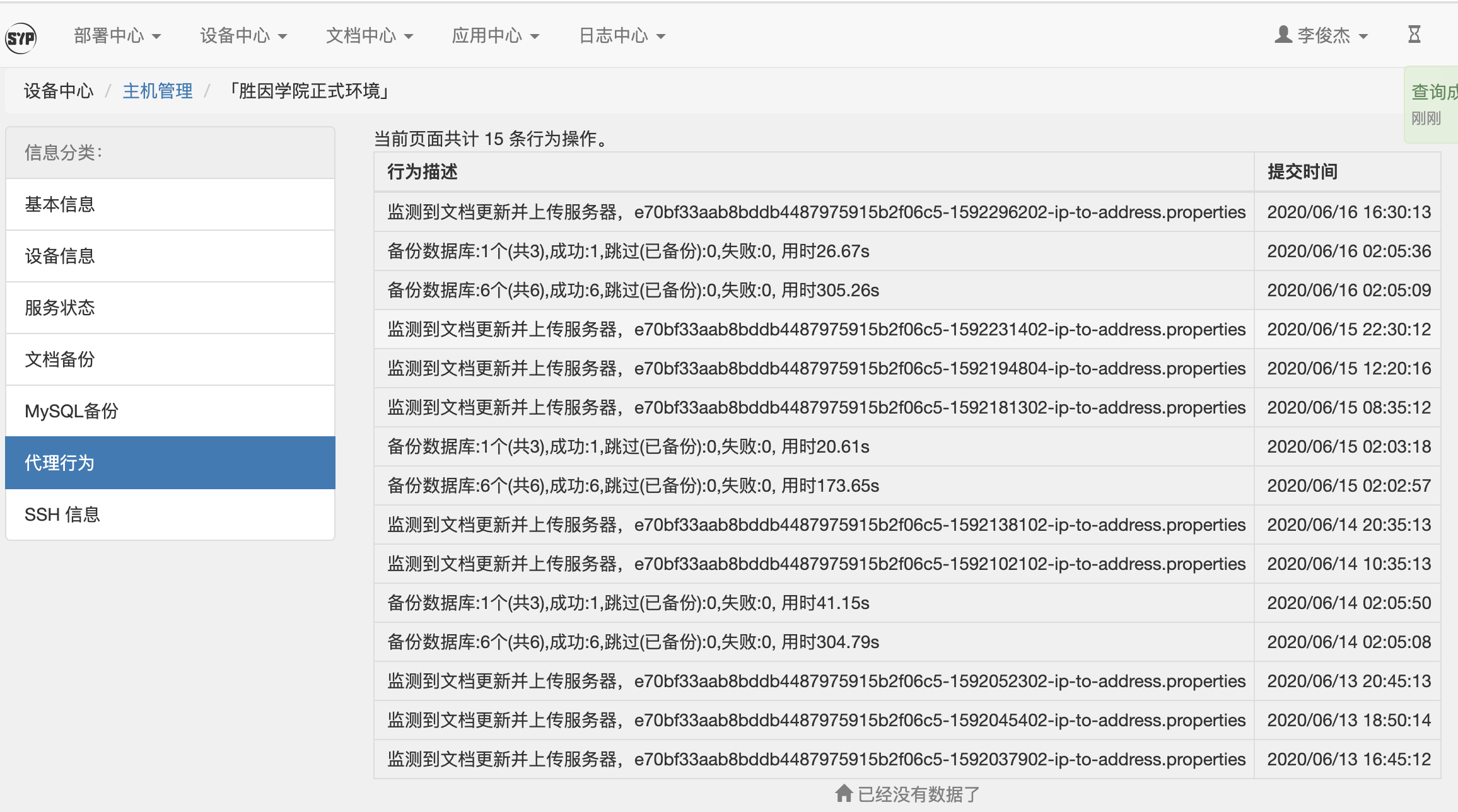Click the timestamp 2020/06/16 02:05:36

click(1349, 252)
